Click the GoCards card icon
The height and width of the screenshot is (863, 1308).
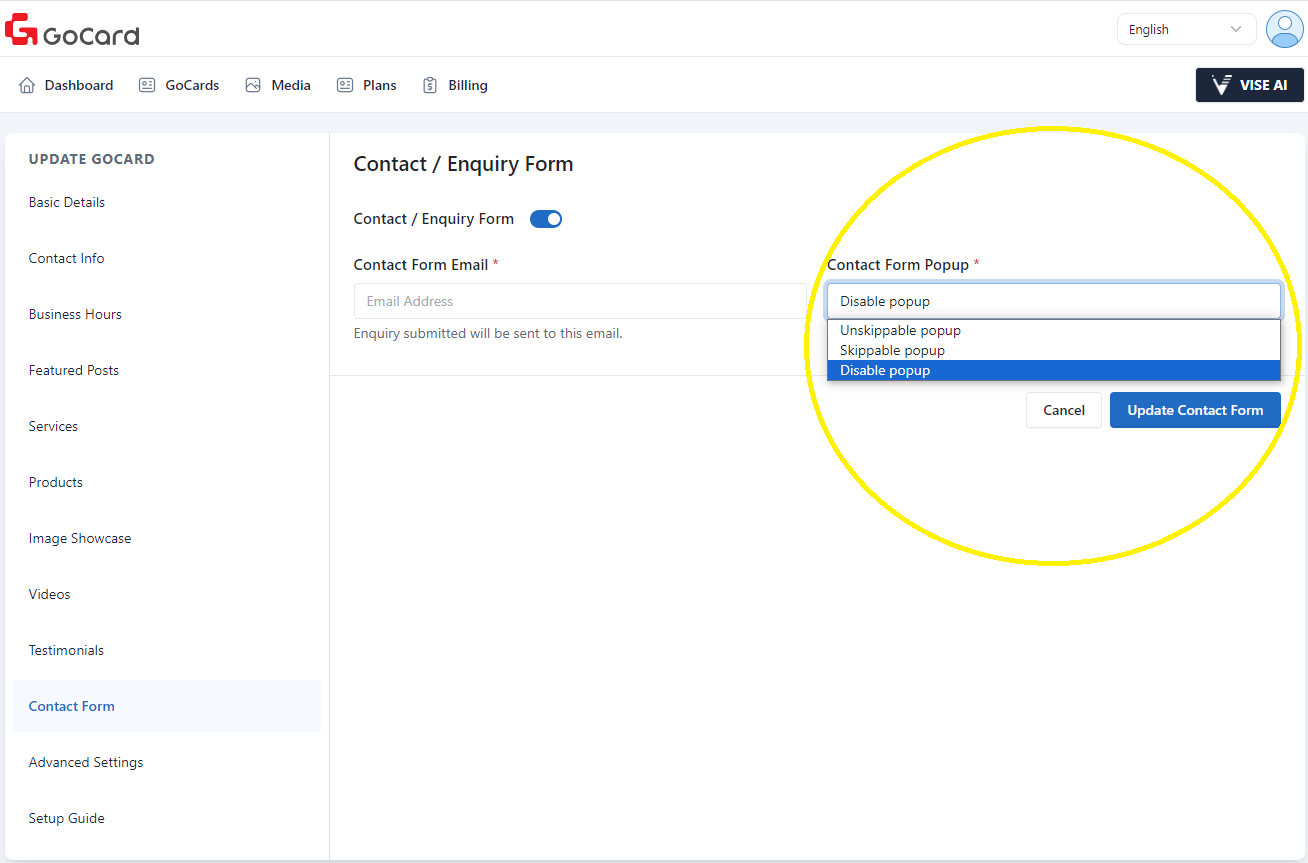(x=147, y=85)
